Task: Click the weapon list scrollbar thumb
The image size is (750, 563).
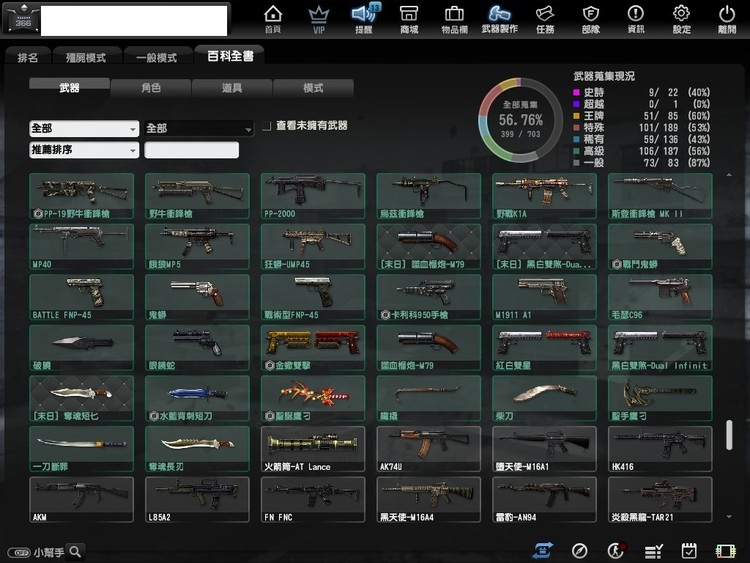Action: click(729, 435)
